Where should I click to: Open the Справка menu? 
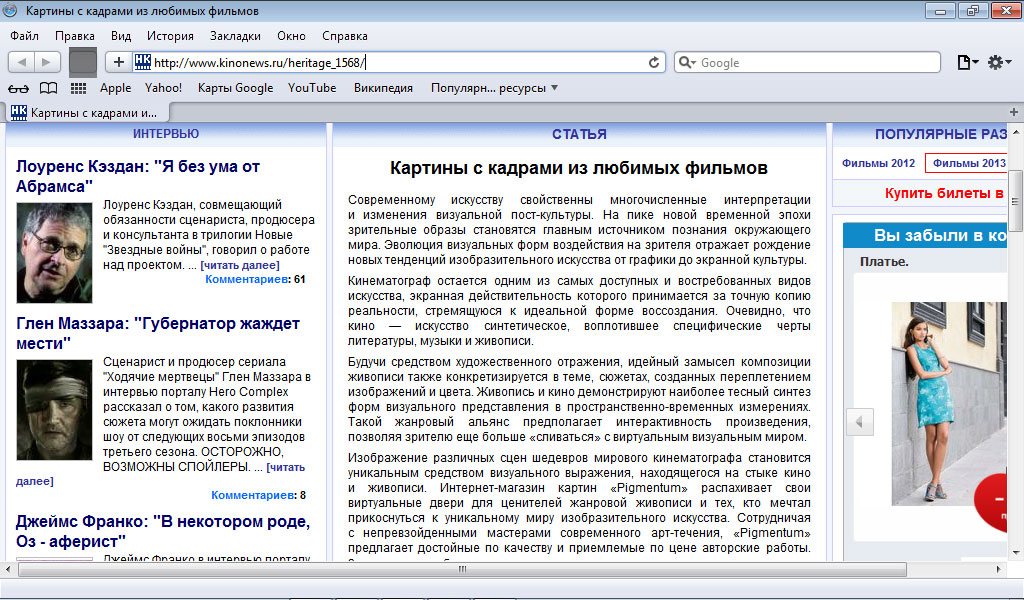[345, 36]
